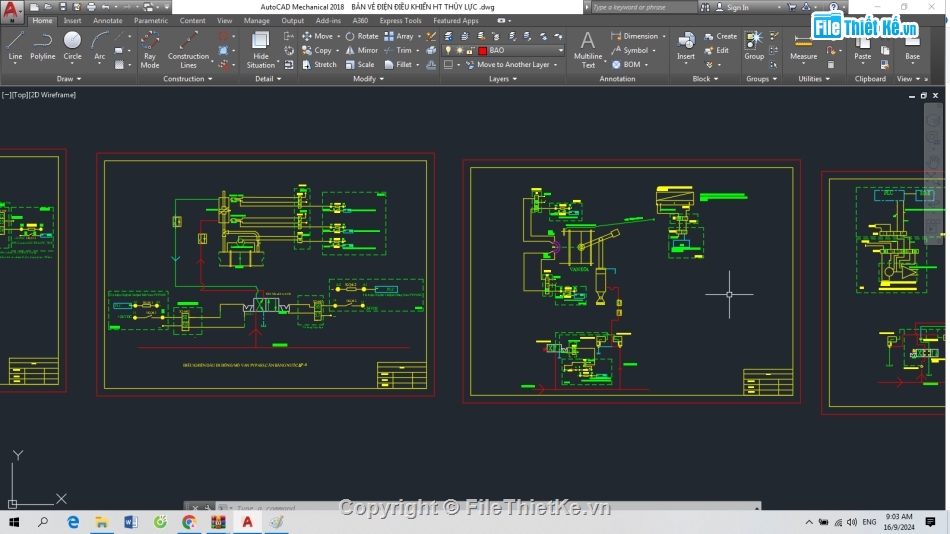Select the Stretch tool

pyautogui.click(x=319, y=64)
